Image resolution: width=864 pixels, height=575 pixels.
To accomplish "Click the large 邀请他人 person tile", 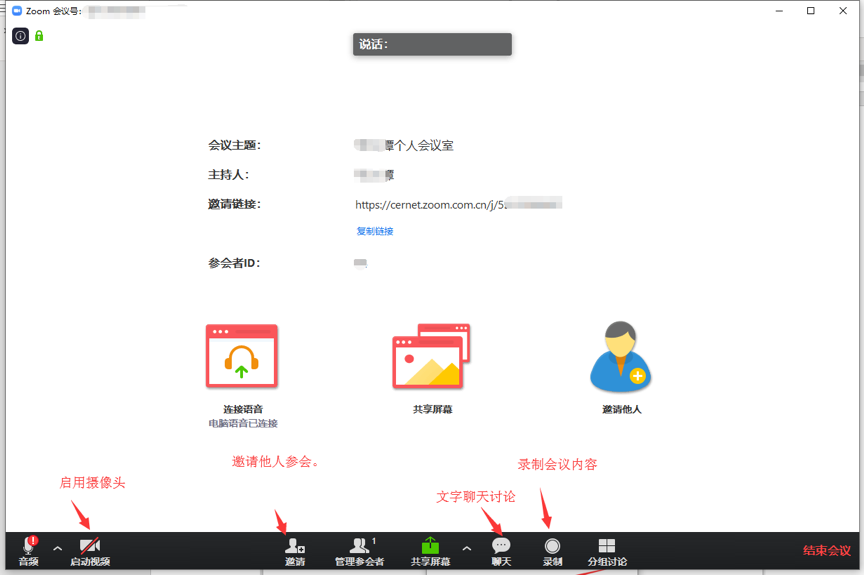I will (621, 357).
